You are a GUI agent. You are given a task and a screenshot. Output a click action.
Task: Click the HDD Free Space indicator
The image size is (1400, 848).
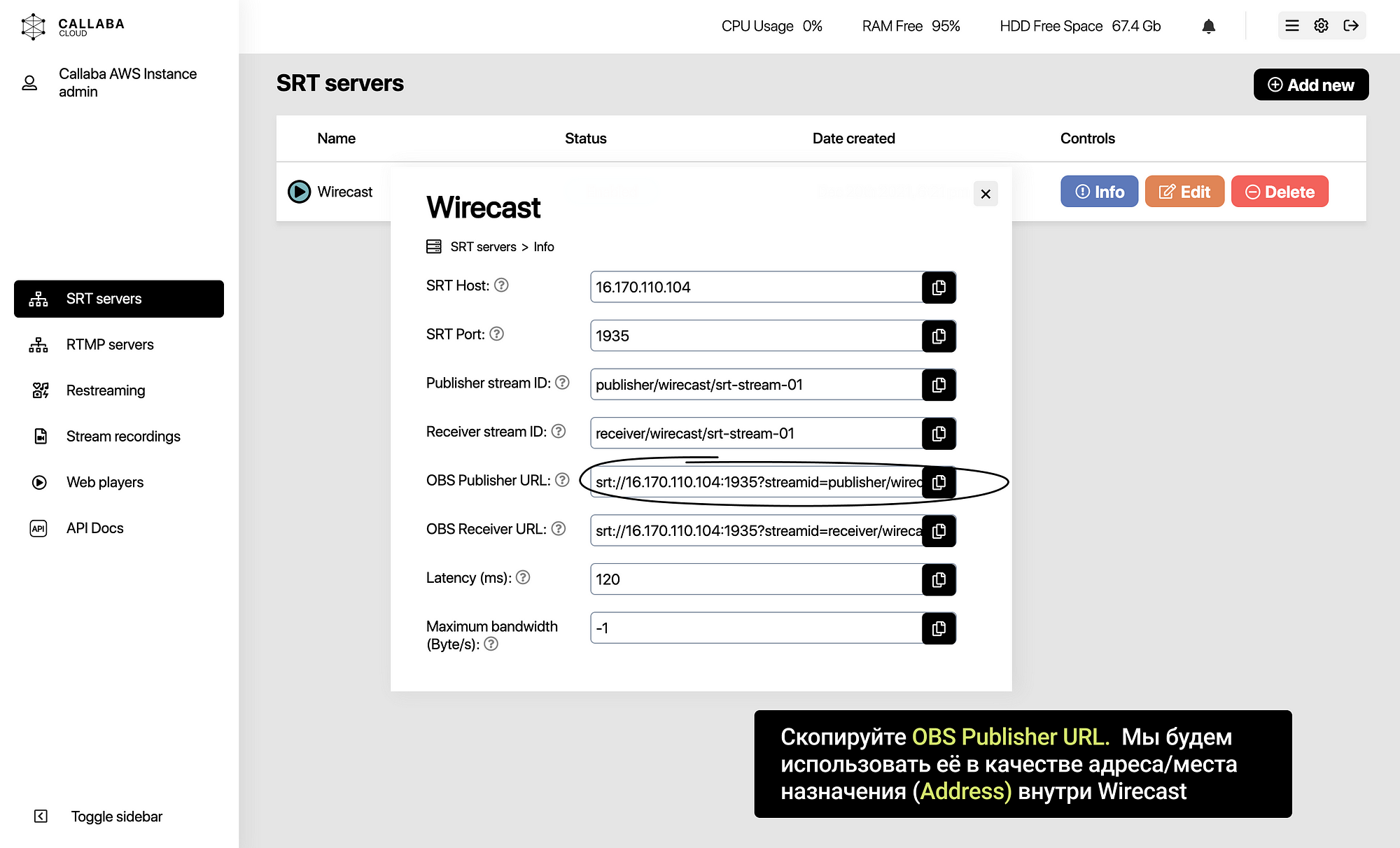pos(1080,26)
